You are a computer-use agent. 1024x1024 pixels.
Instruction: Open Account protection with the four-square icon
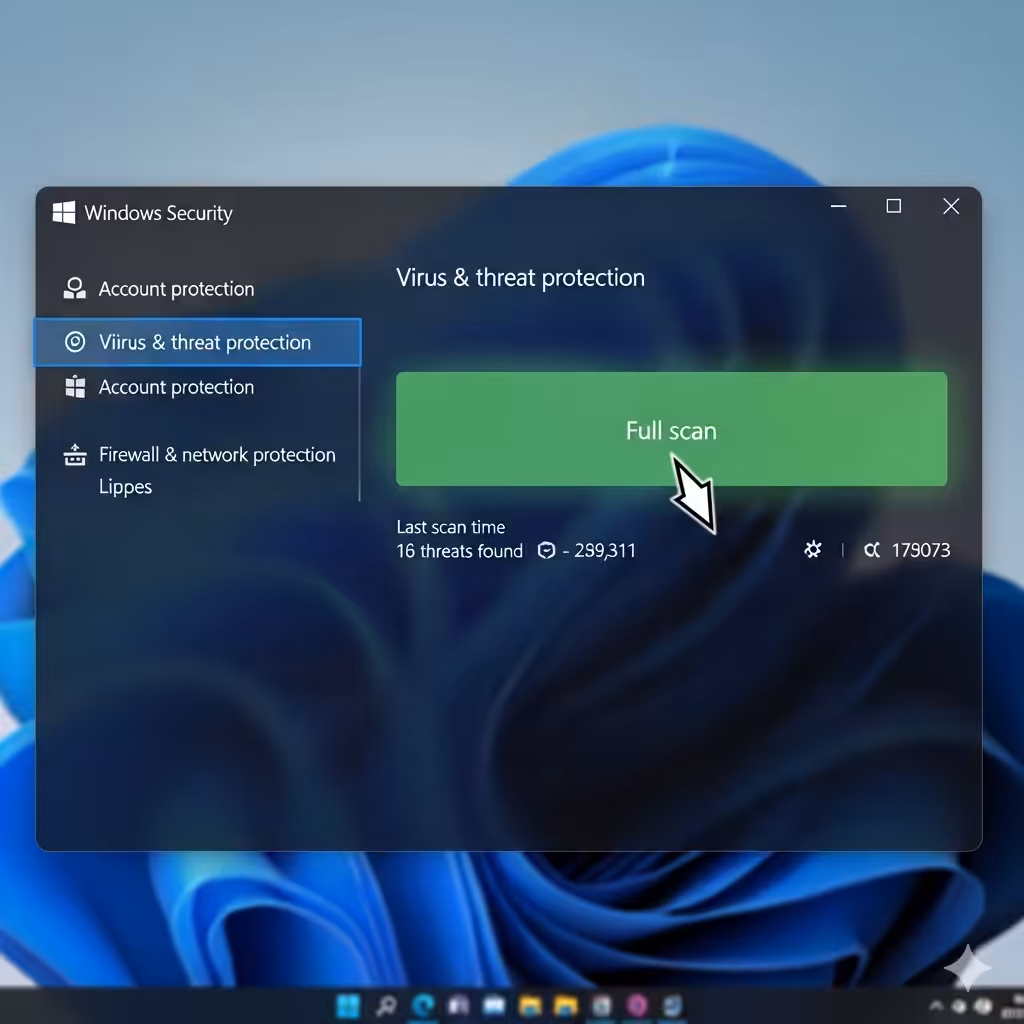(x=159, y=387)
